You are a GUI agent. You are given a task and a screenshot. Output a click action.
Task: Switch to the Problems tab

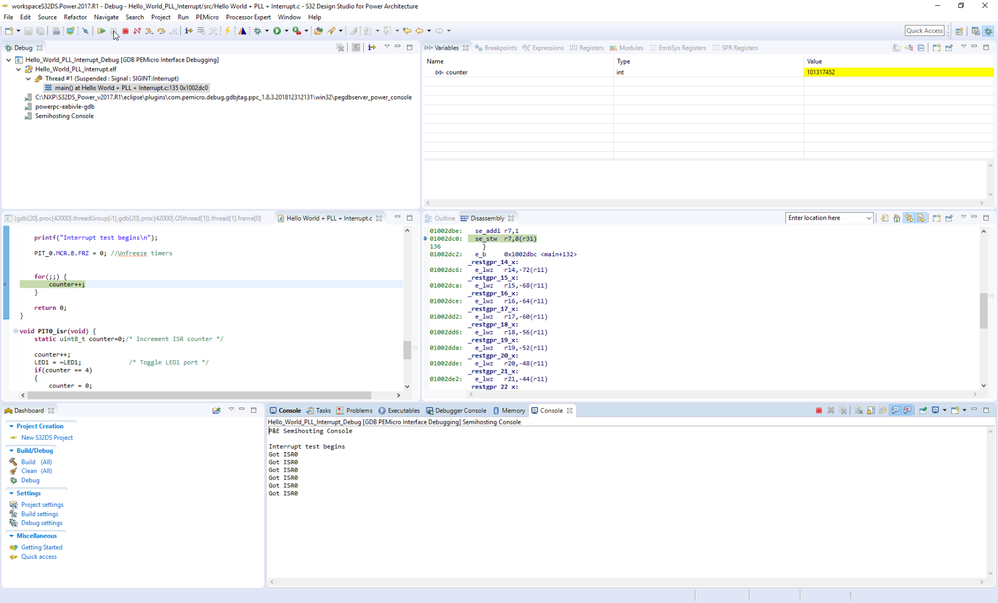354,411
